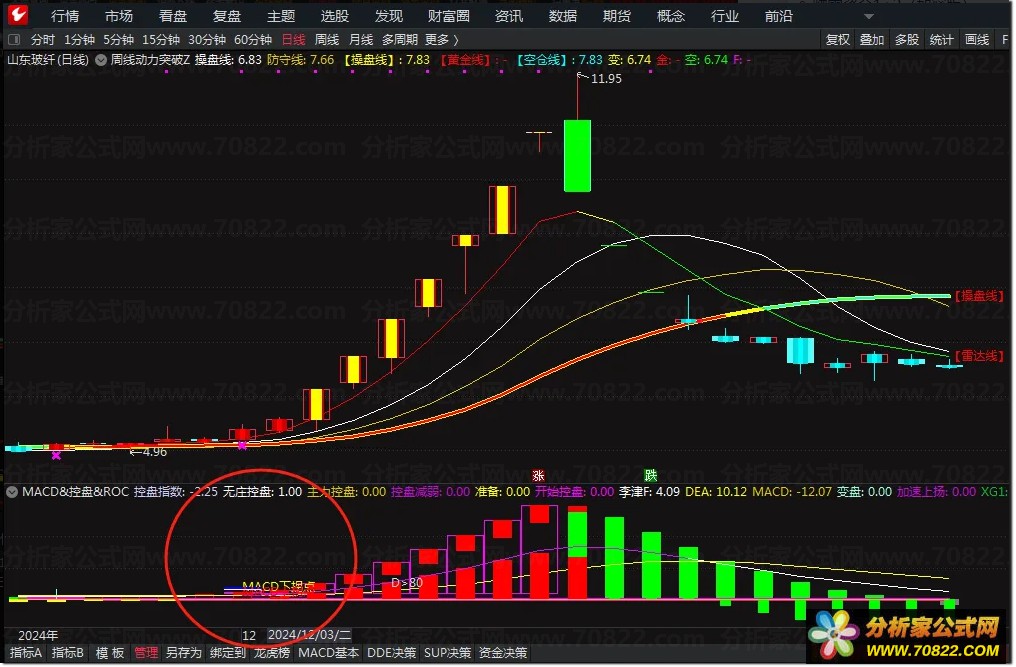
Task: Open the 行情 menu
Action: [x=65, y=16]
